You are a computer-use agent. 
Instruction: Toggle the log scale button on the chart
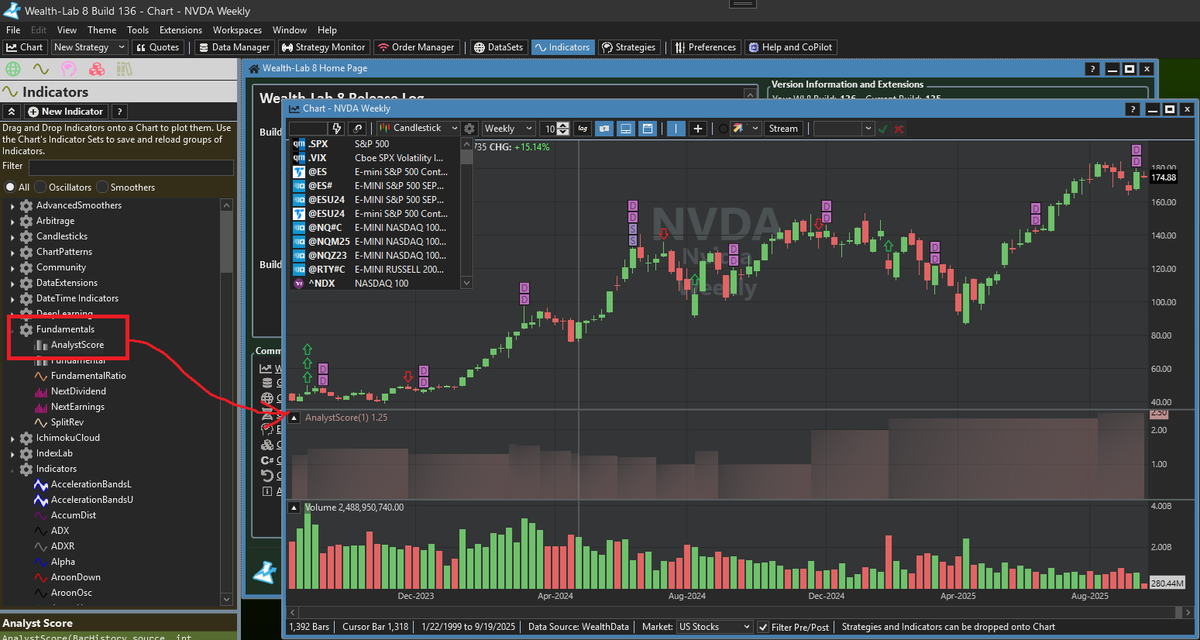pos(582,128)
